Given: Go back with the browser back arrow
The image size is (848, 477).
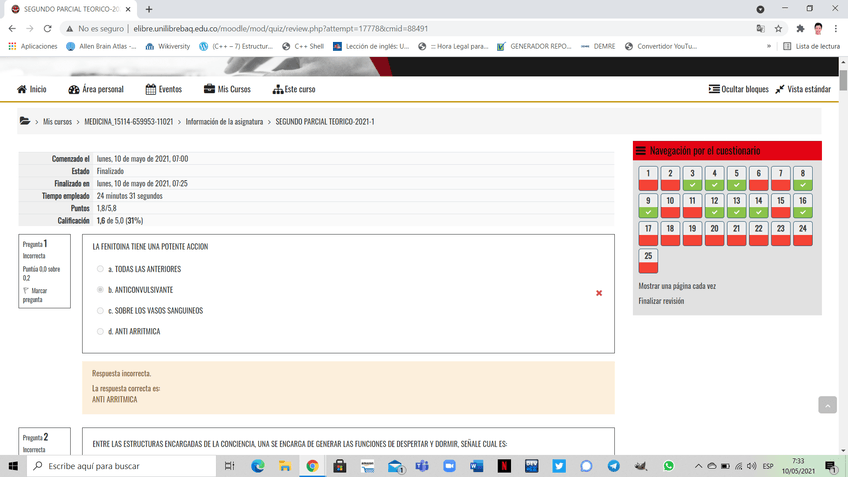Looking at the screenshot, I should (x=12, y=29).
